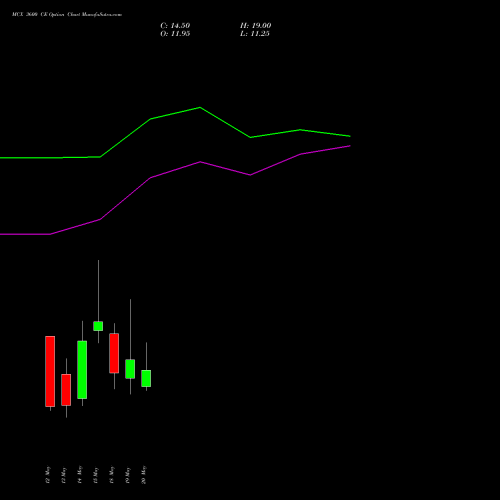Click the tall green candle above 14 May

[x=82, y=370]
